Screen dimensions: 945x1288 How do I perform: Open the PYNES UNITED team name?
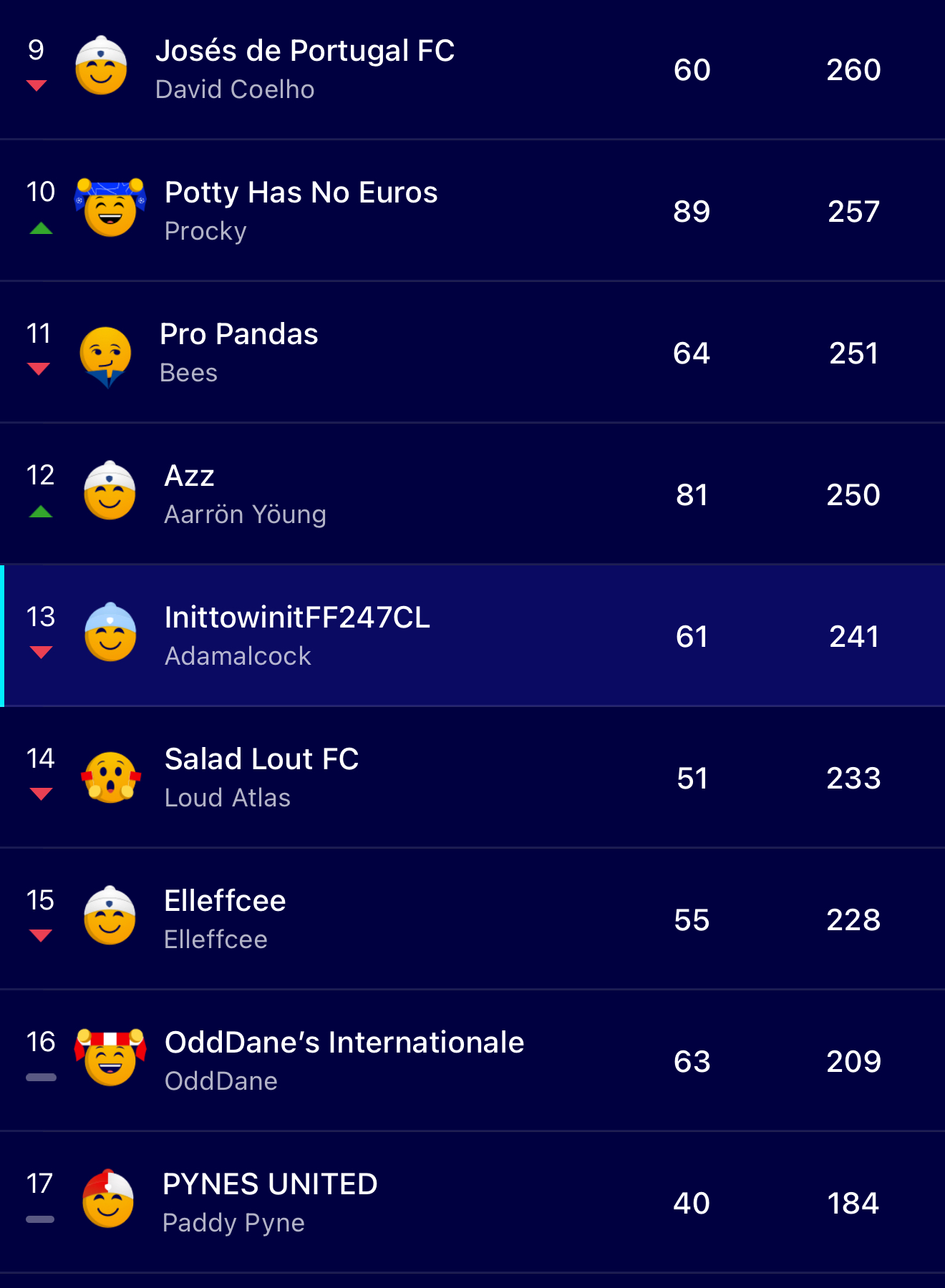coord(270,1185)
